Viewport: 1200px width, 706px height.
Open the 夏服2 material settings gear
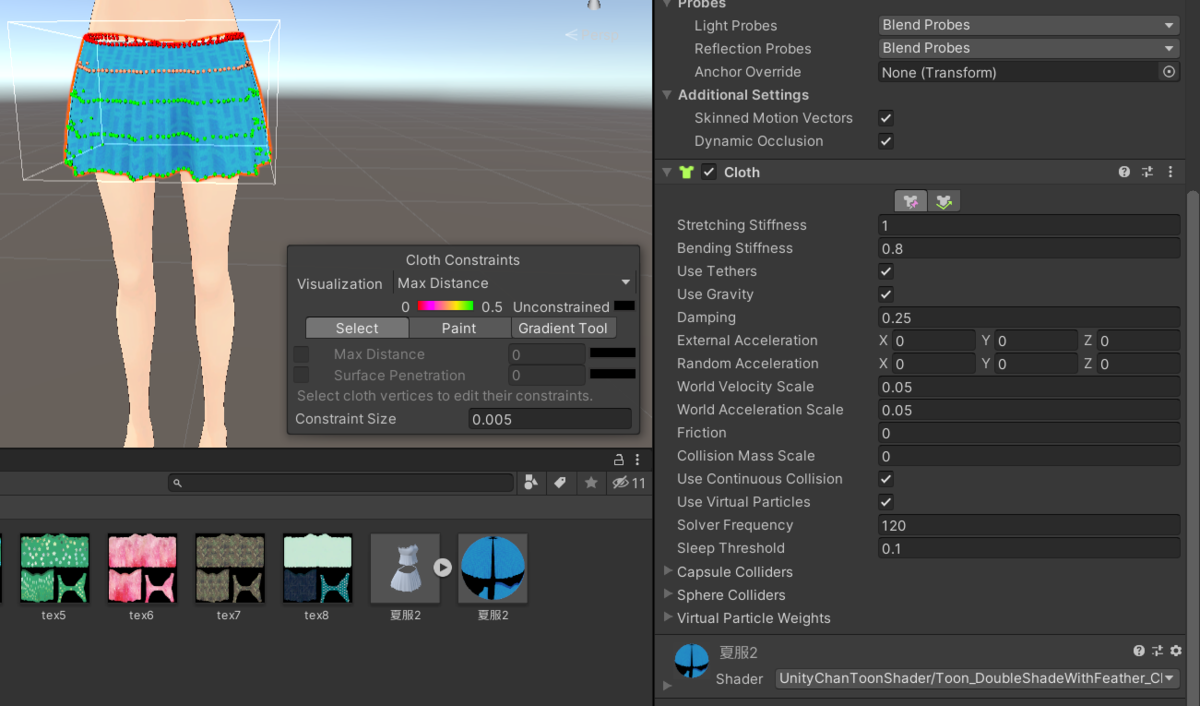(x=1176, y=651)
